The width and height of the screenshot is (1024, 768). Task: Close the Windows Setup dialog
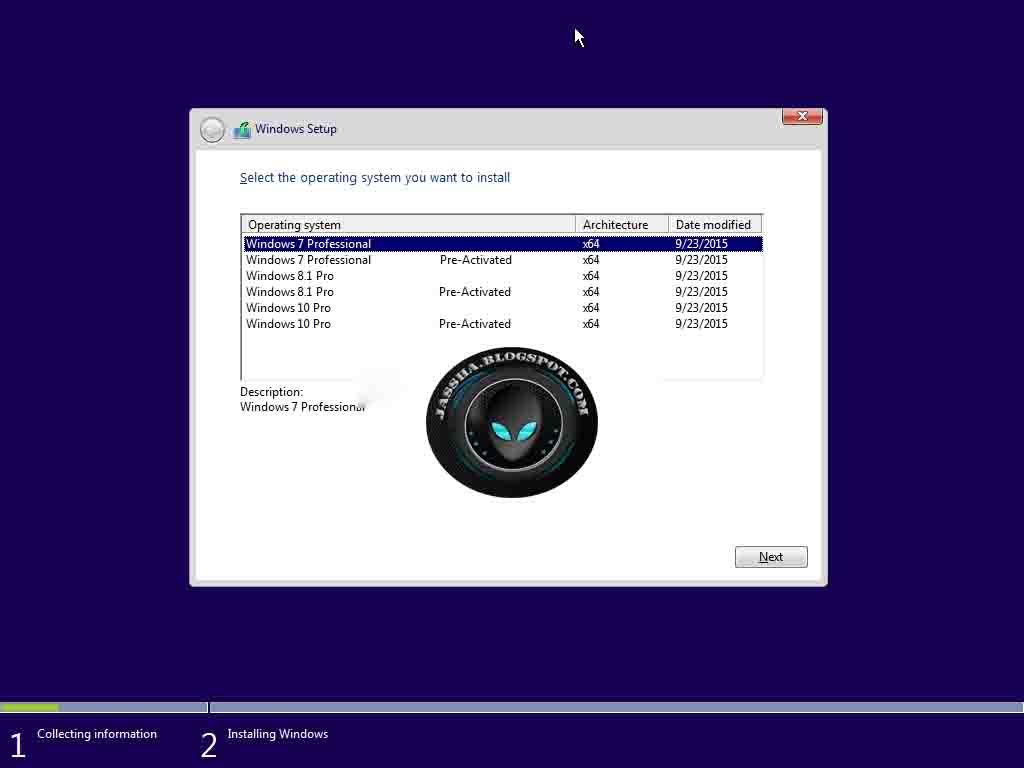point(802,116)
